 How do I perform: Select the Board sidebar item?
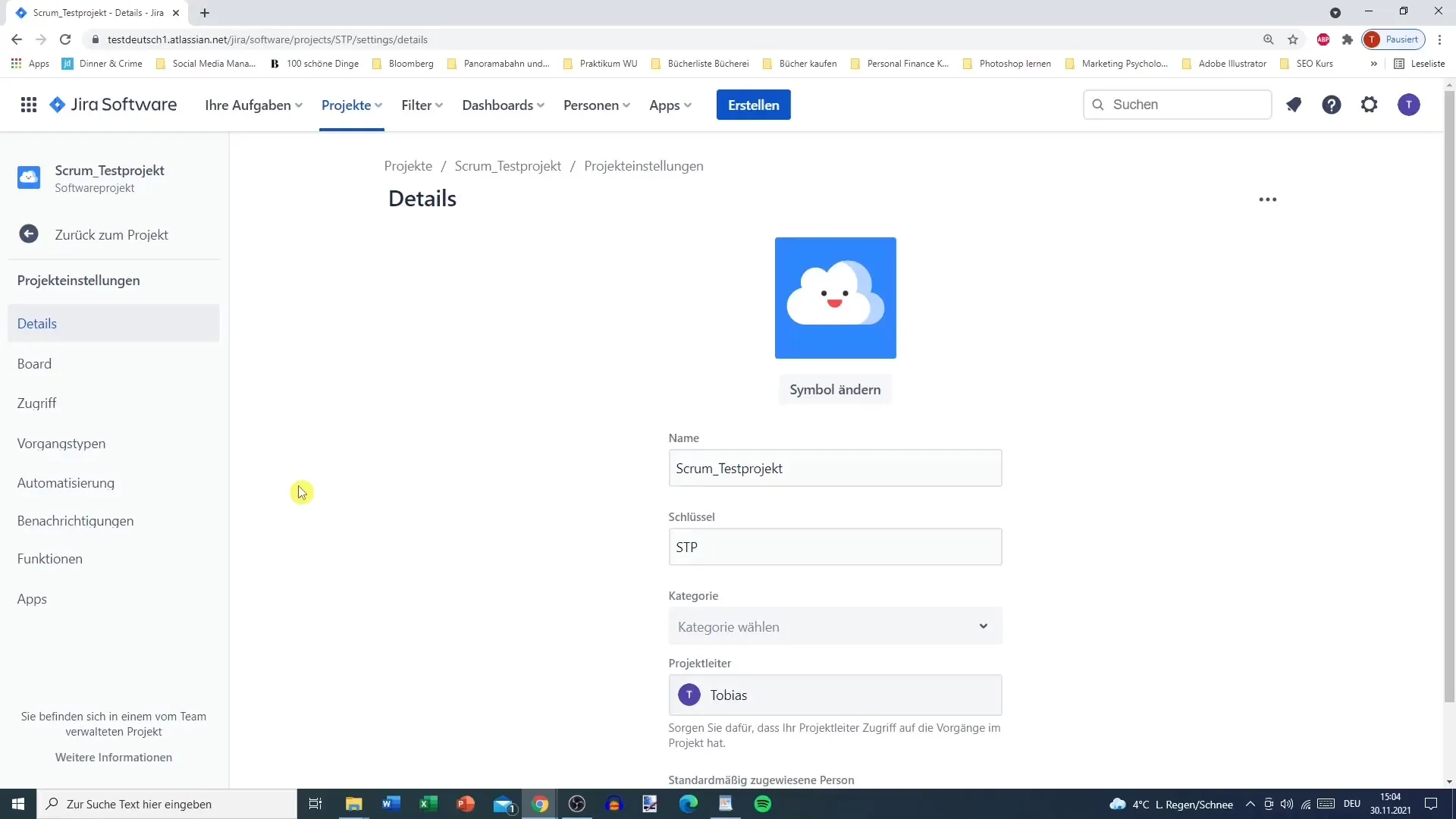click(34, 363)
